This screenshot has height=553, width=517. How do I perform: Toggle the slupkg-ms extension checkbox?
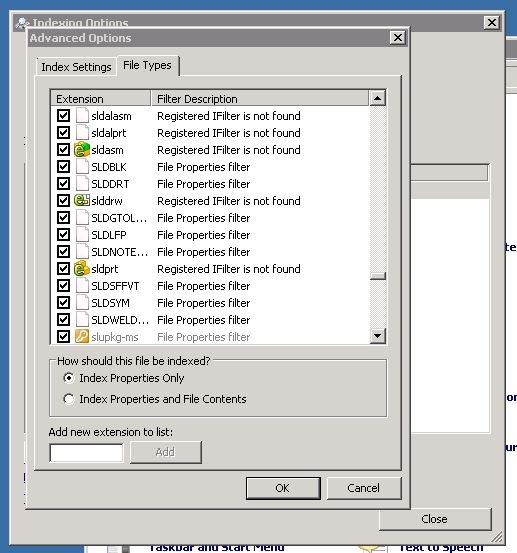pos(63,336)
